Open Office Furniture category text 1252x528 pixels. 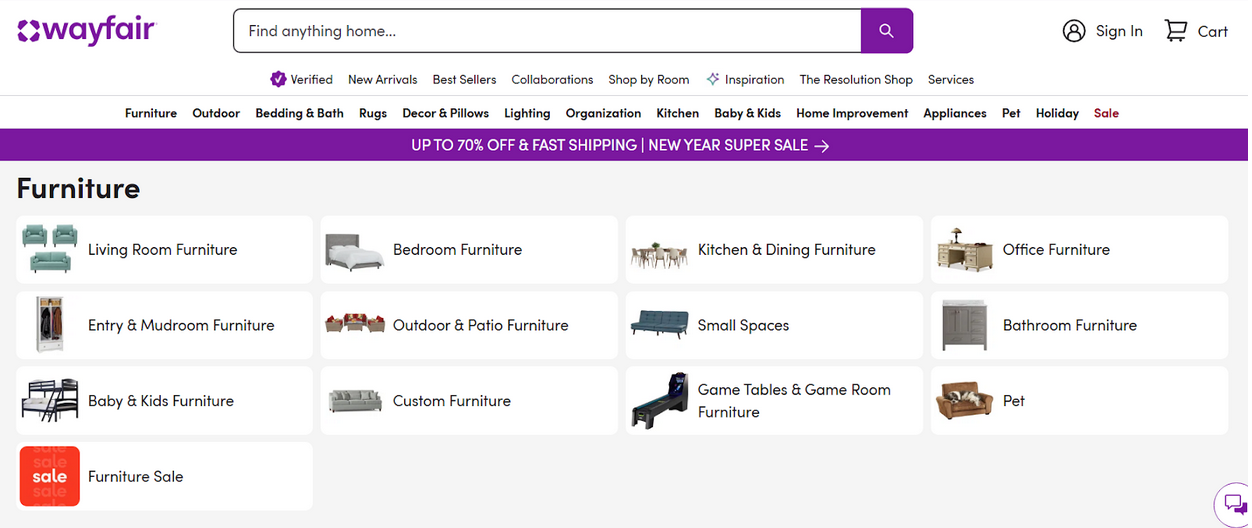pos(1056,250)
